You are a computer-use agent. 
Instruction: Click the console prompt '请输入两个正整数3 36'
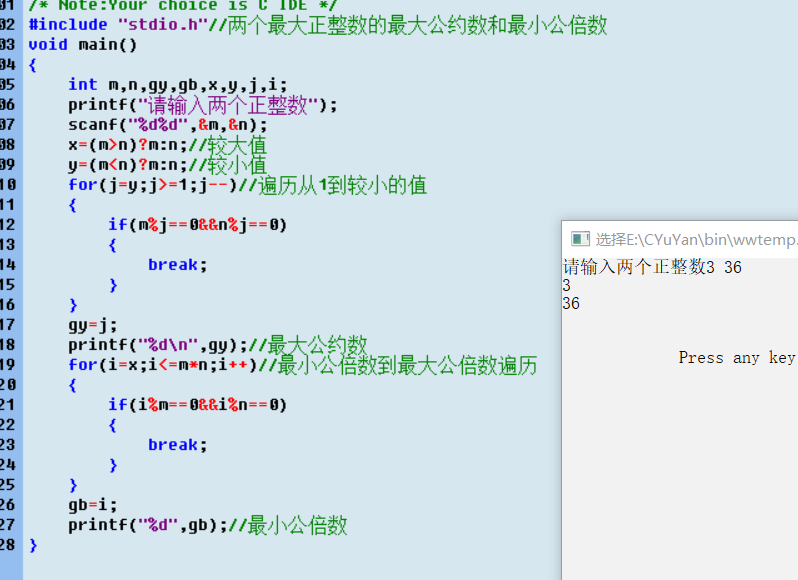[x=652, y=267]
